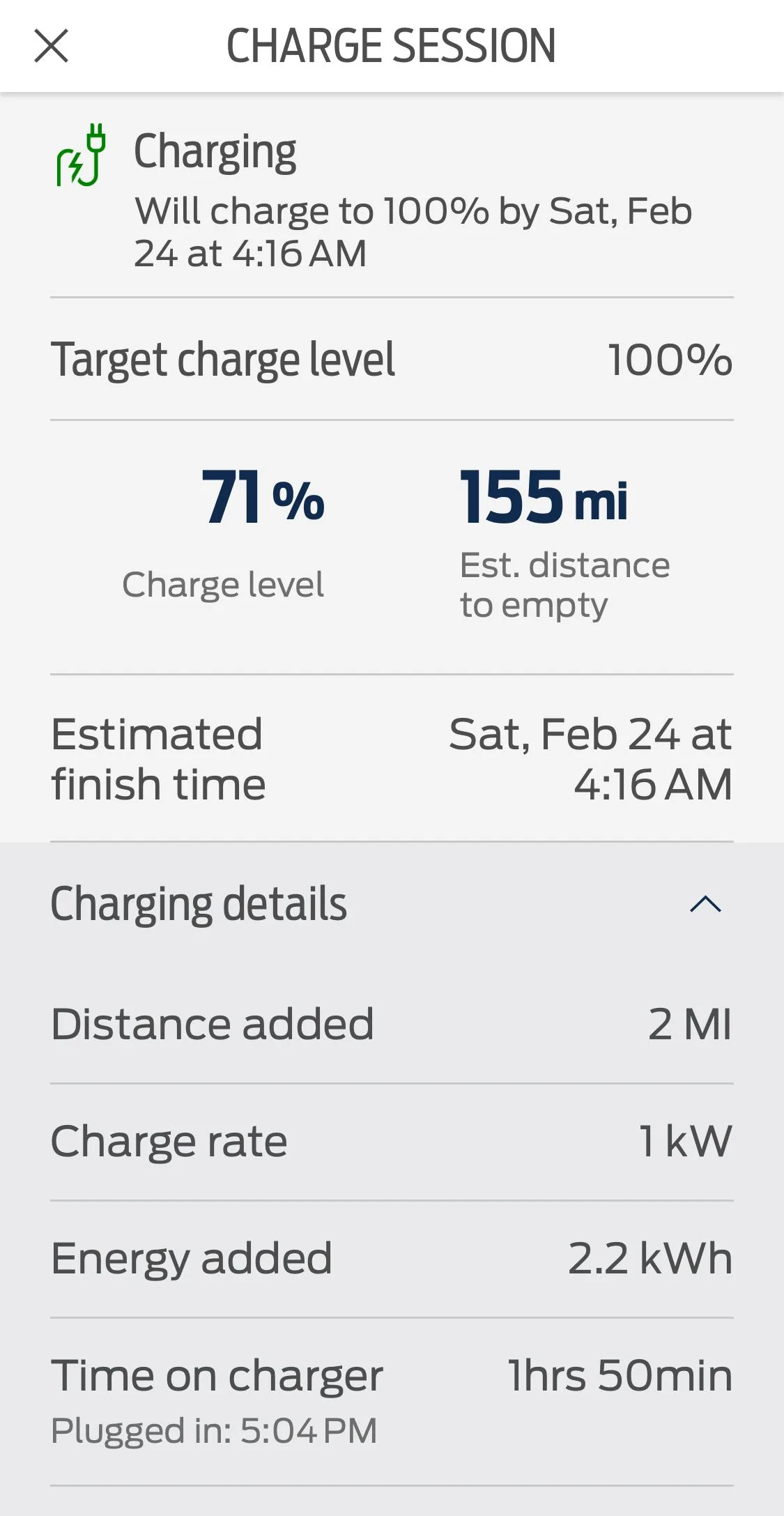Tap the Charging status heading
784x1516 pixels.
tap(215, 151)
